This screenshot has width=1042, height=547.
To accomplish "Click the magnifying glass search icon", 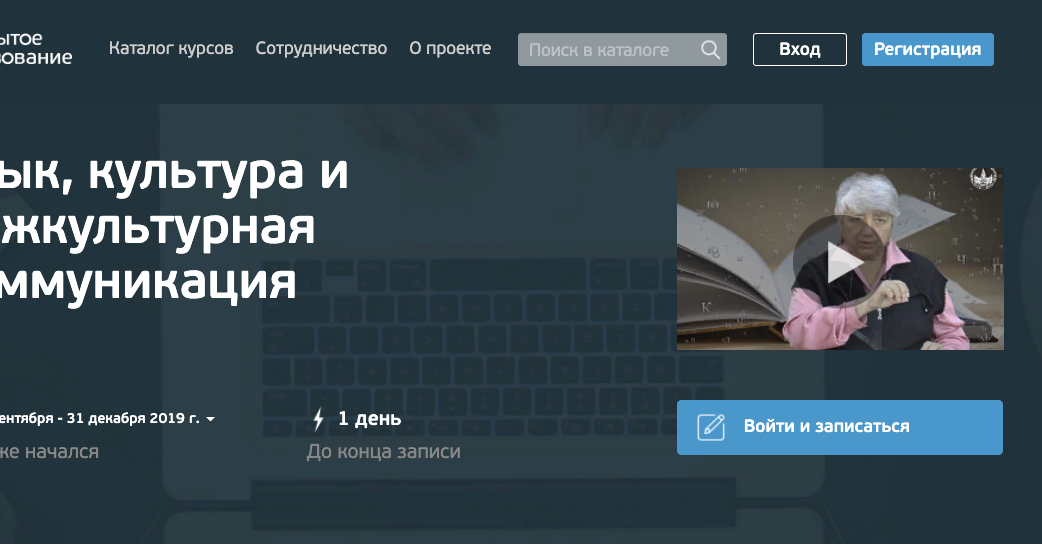I will click(x=710, y=50).
